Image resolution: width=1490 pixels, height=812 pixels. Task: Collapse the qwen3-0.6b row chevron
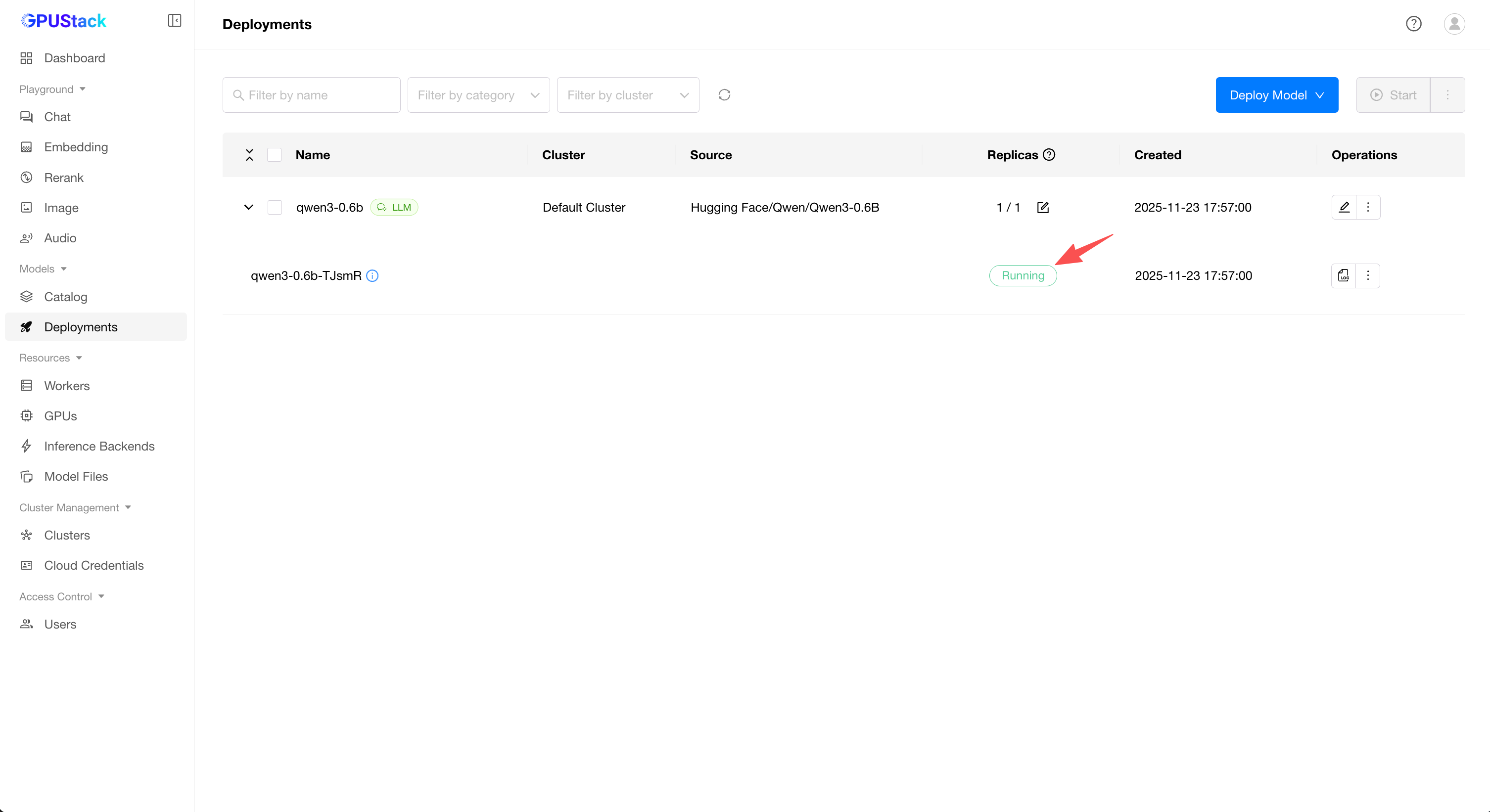[249, 208]
